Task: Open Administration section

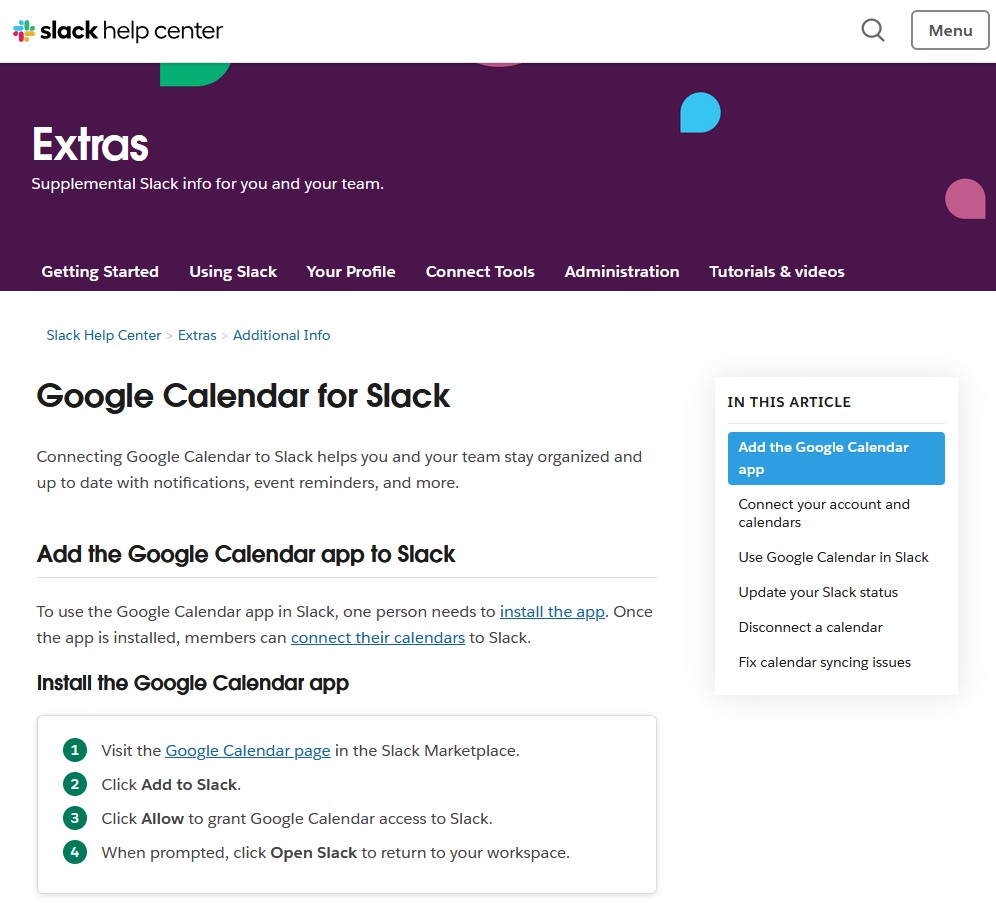Action: coord(621,272)
